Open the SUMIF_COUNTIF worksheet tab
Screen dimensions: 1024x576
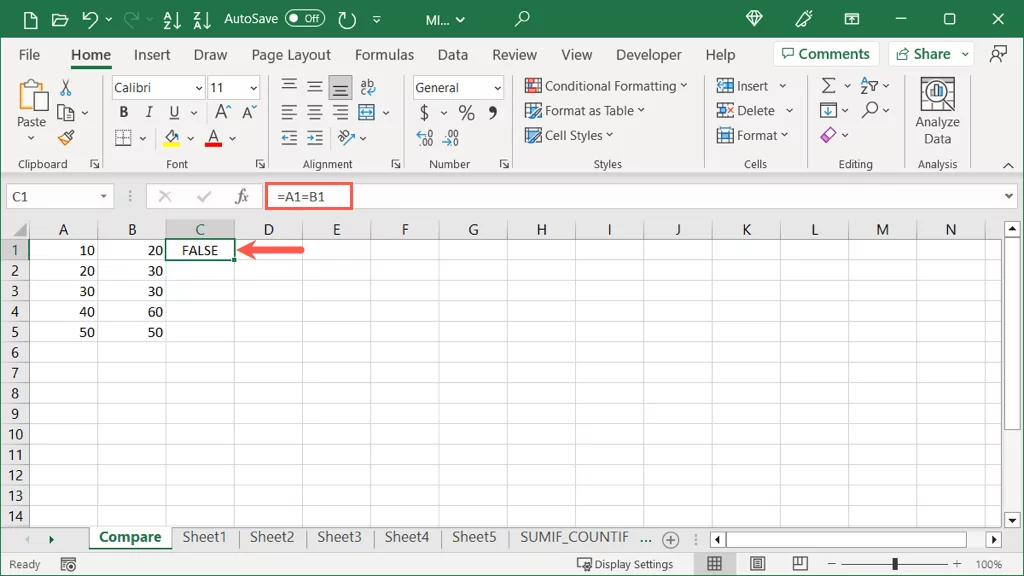point(574,537)
